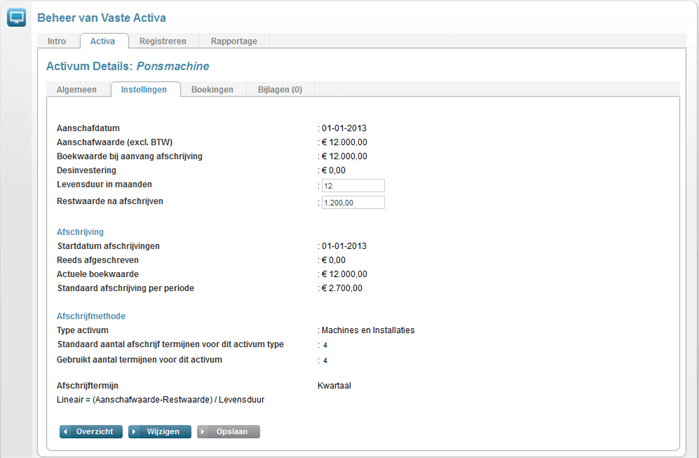This screenshot has height=458, width=699.
Task: Go to the Rapportage tab
Action: [234, 41]
